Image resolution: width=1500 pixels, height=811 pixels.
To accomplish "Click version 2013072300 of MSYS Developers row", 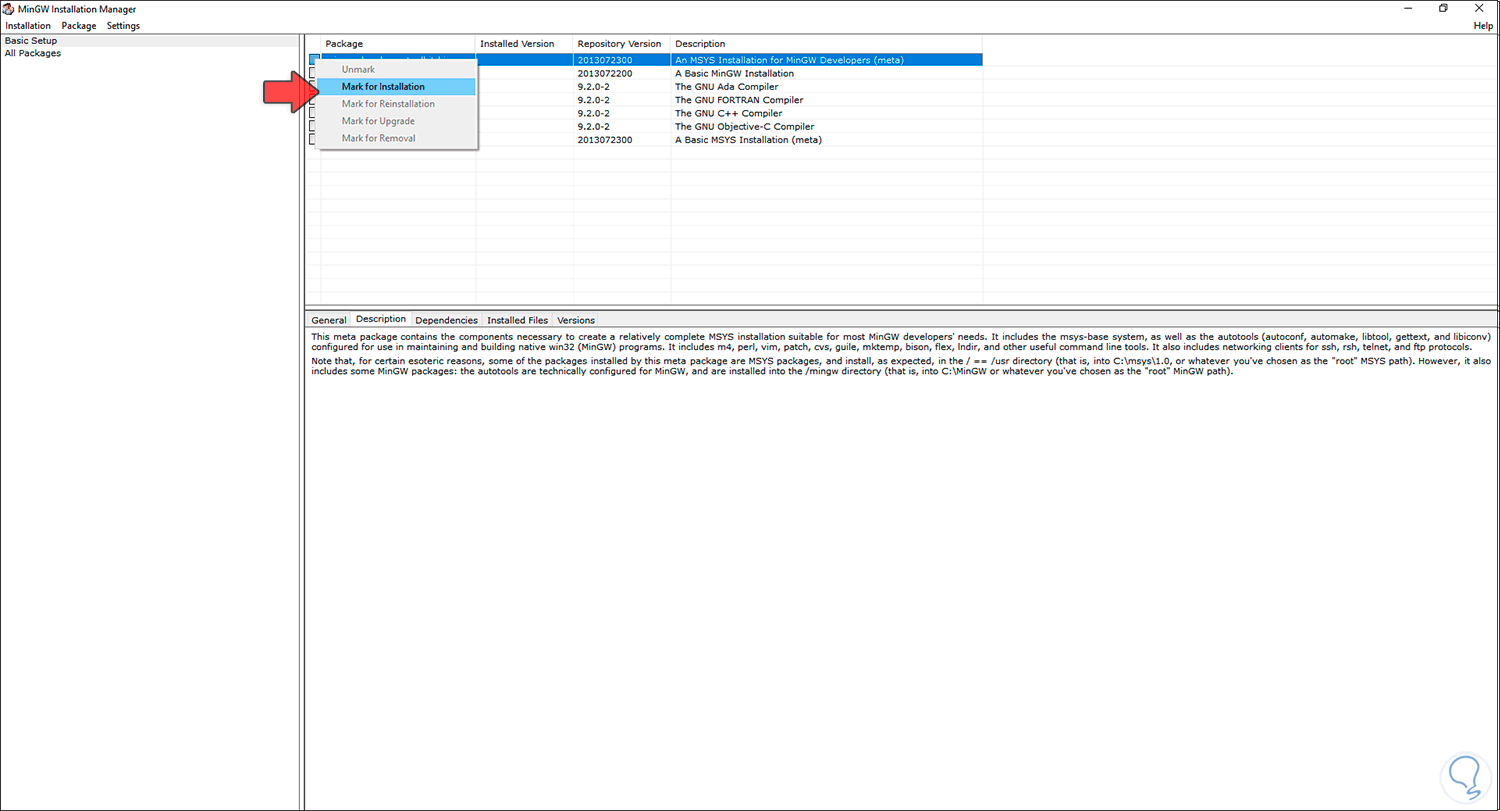I will (605, 60).
